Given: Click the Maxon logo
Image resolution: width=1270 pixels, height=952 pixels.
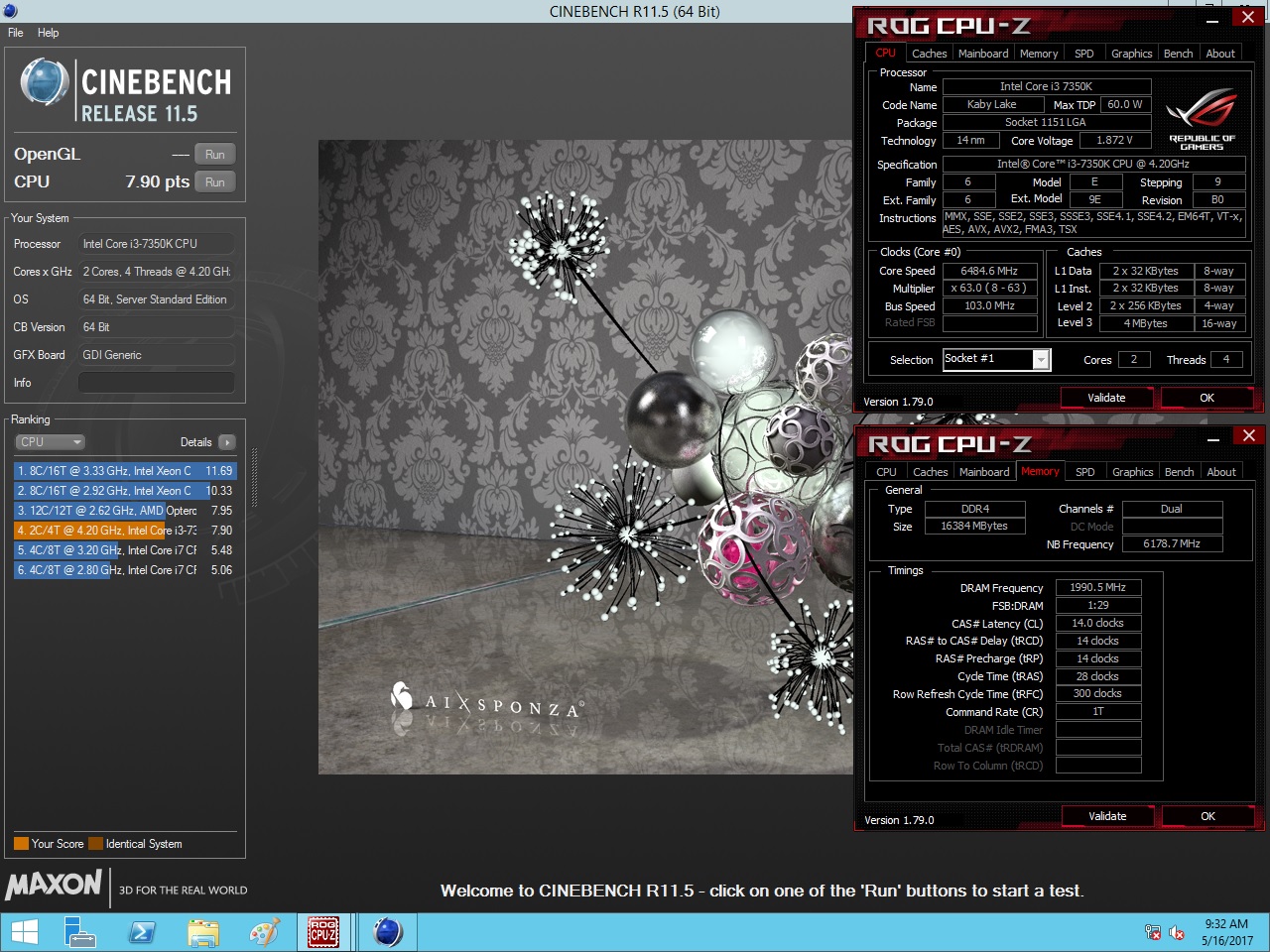Looking at the screenshot, I should [54, 885].
